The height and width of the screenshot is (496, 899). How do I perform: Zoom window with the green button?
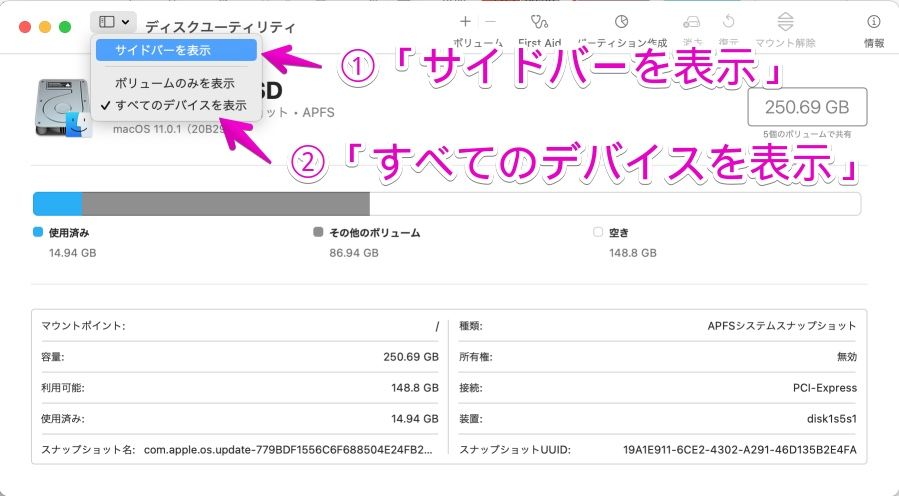tap(65, 27)
